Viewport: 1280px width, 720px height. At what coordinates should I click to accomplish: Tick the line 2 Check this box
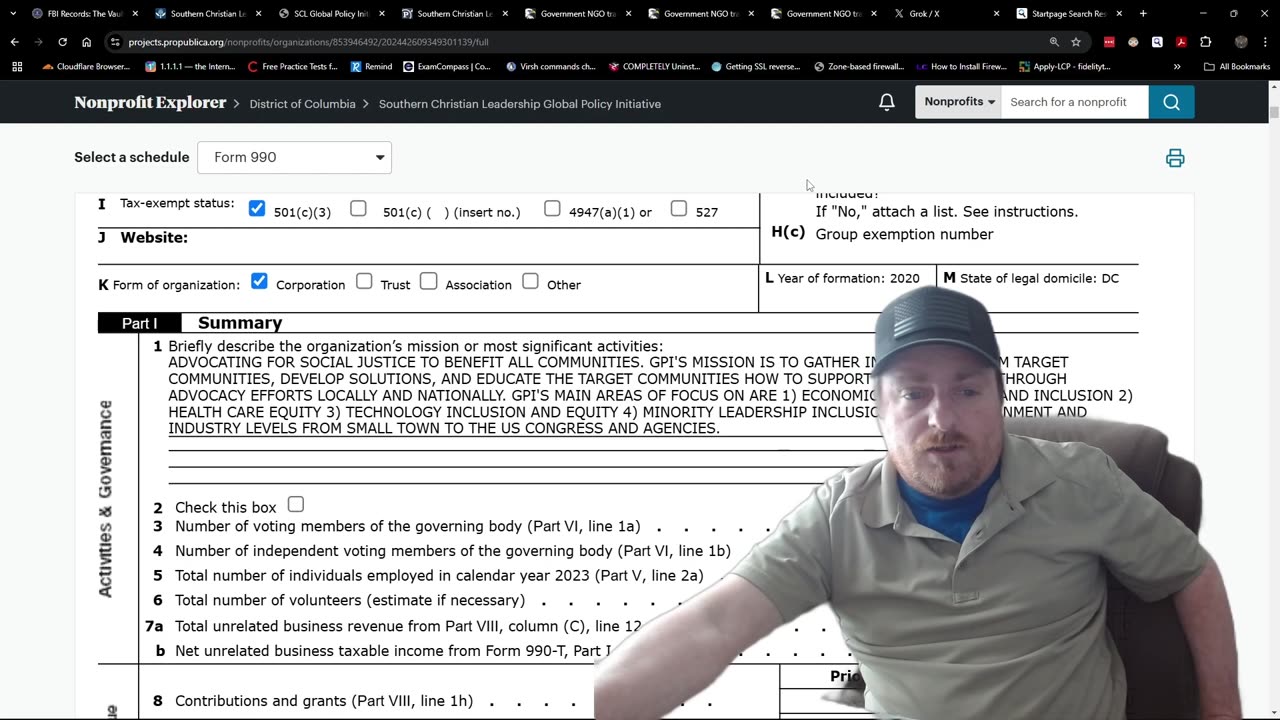pos(296,505)
